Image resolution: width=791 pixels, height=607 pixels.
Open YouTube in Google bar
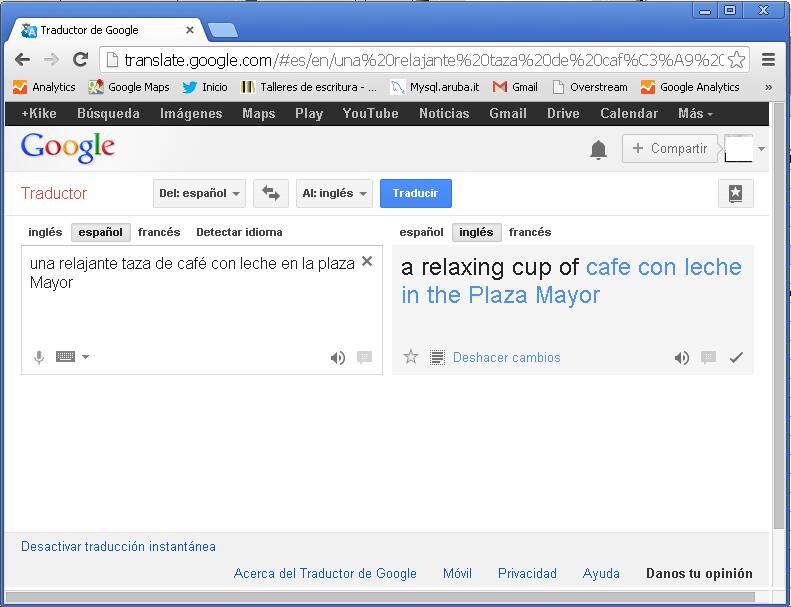370,114
